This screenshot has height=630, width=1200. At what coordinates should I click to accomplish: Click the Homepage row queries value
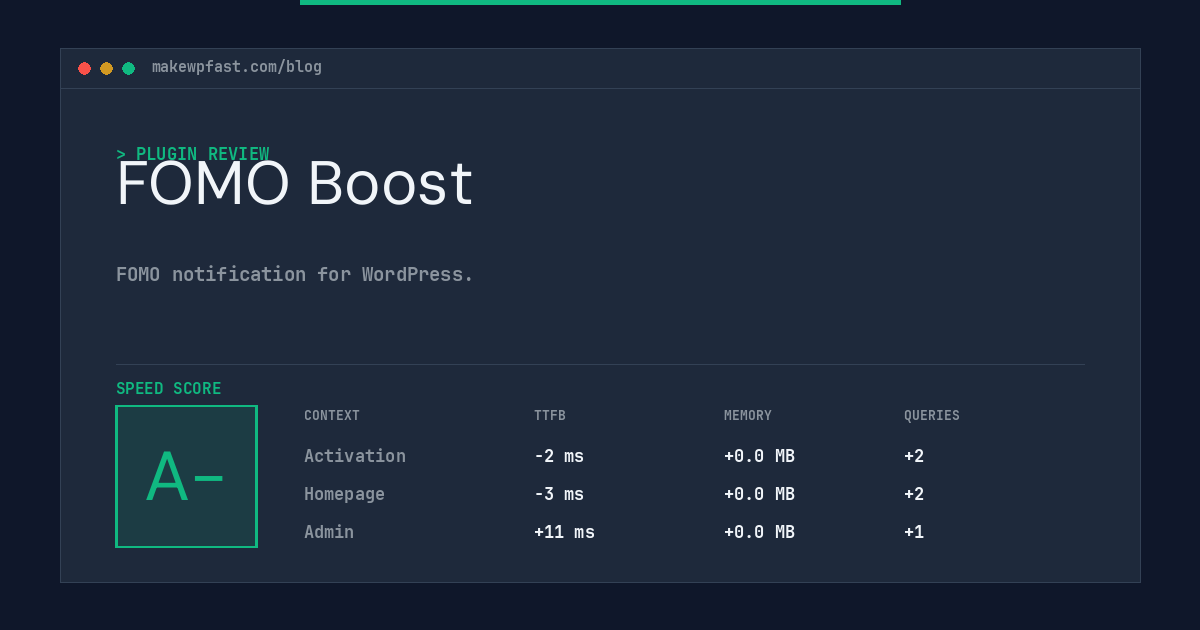[x=914, y=494]
